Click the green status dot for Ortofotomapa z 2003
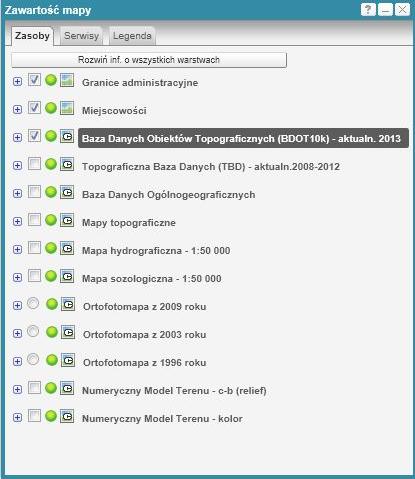The image size is (415, 479). coord(52,332)
